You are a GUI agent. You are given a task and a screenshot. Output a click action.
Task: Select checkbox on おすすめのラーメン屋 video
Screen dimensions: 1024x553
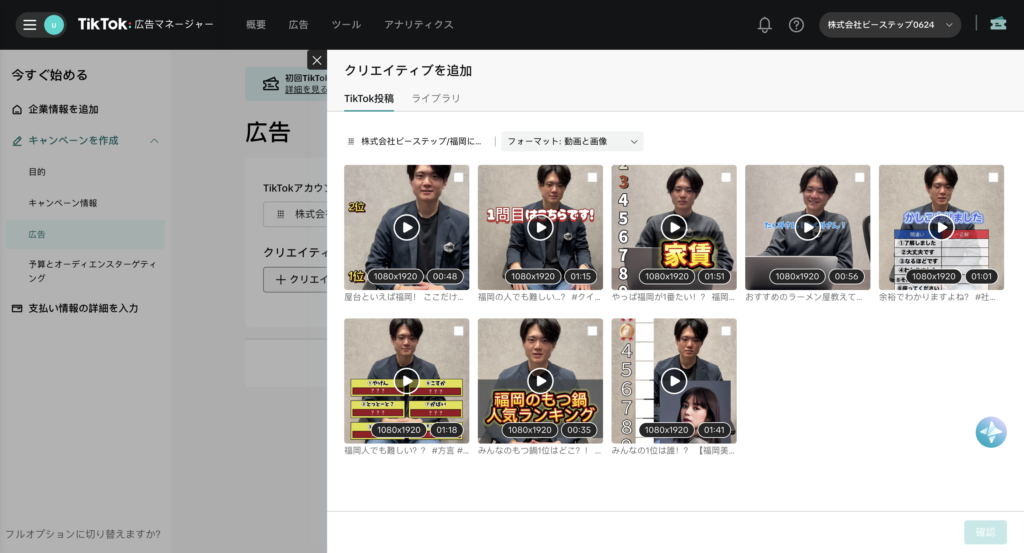tap(859, 177)
